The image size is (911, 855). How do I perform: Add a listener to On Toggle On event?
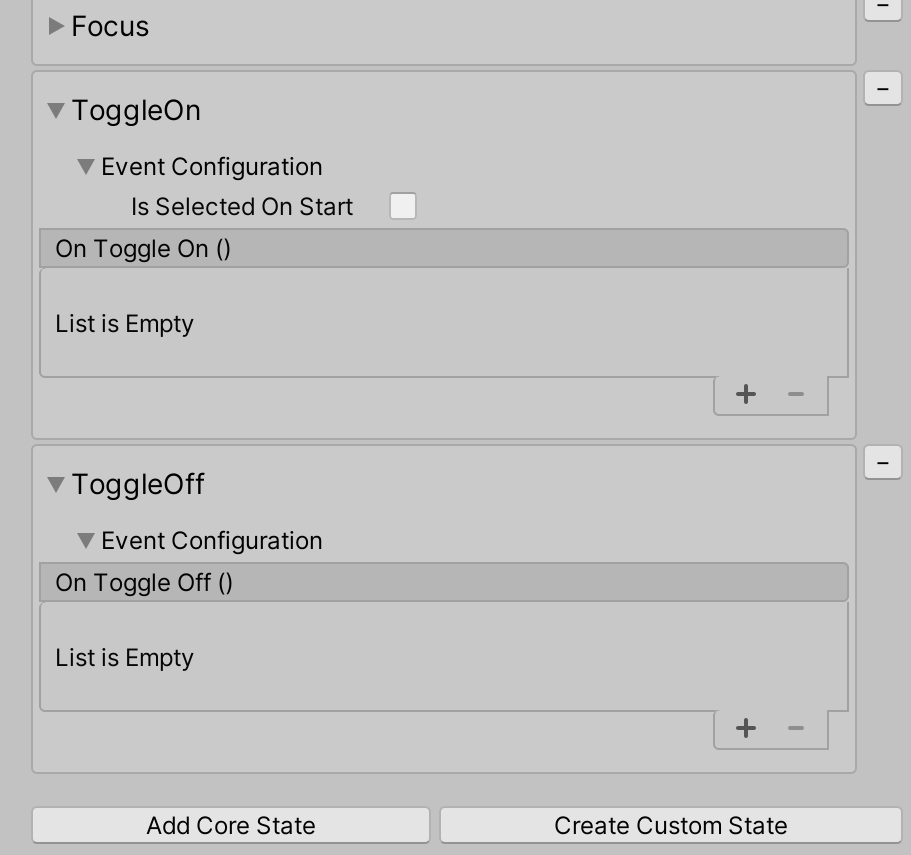coord(745,394)
